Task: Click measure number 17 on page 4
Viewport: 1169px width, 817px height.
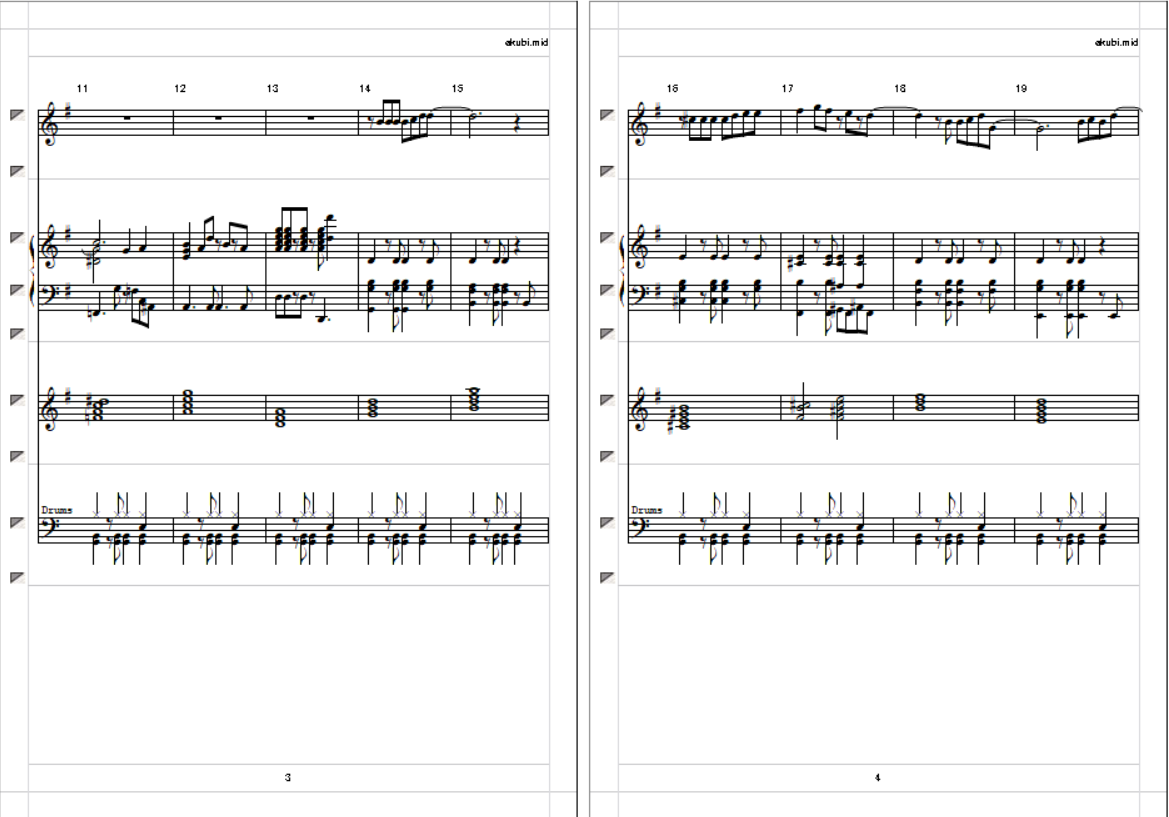Action: (787, 88)
